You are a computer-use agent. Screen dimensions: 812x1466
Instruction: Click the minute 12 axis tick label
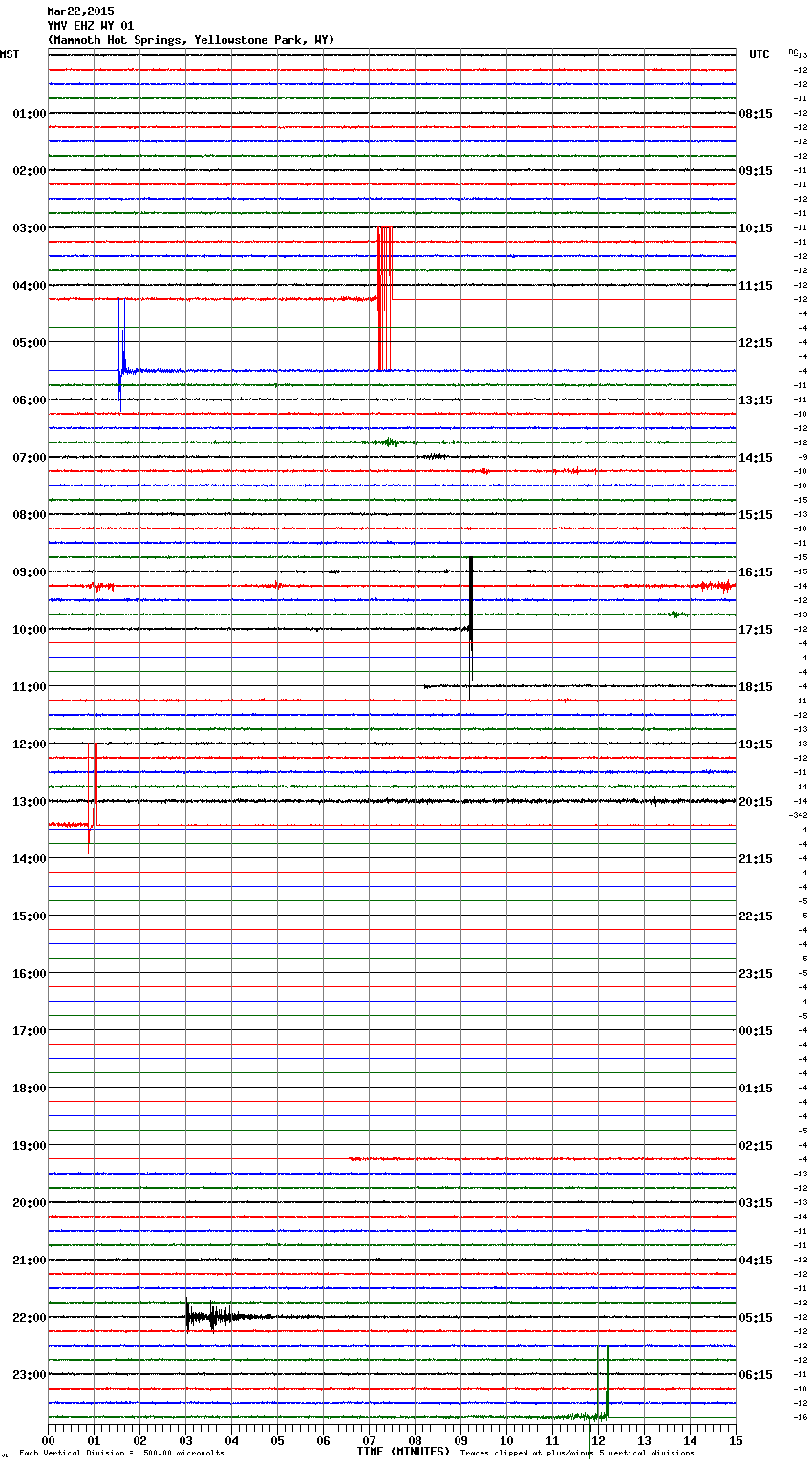tap(598, 1441)
